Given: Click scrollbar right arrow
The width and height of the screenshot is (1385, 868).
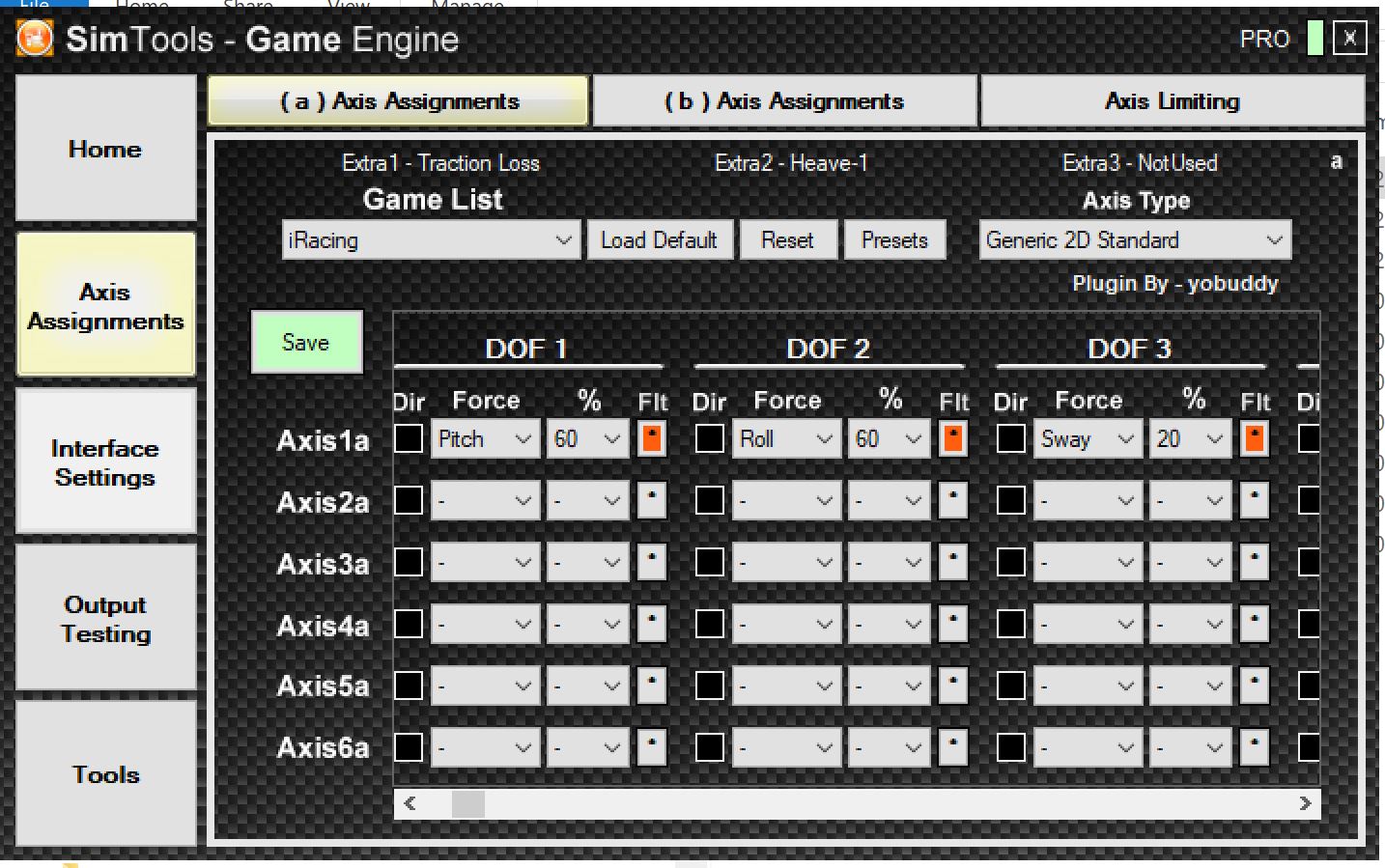Looking at the screenshot, I should [1305, 803].
